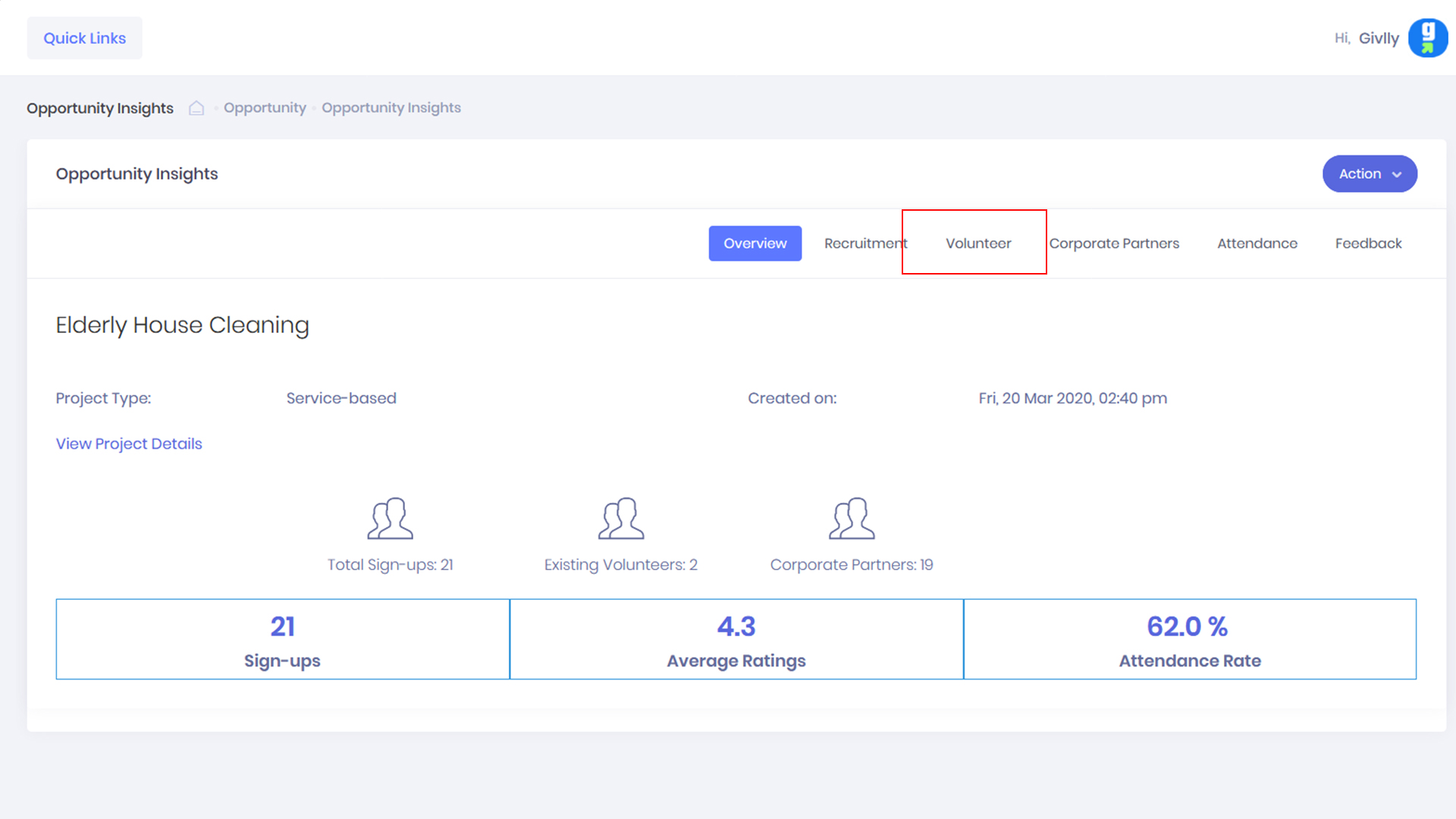This screenshot has width=1456, height=819.
Task: Click the home breadcrumb icon
Action: pyautogui.click(x=196, y=108)
